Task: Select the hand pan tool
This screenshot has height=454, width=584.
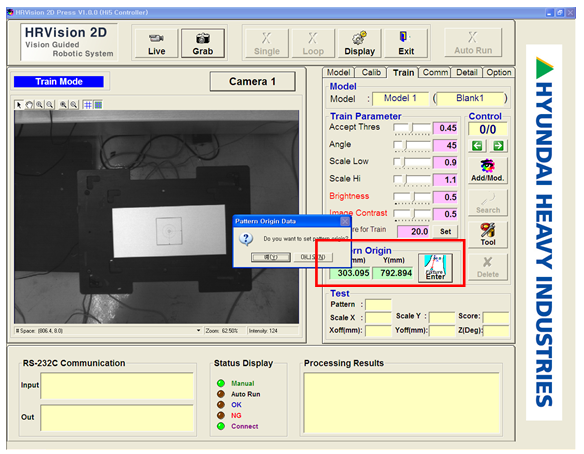Action: [29, 105]
